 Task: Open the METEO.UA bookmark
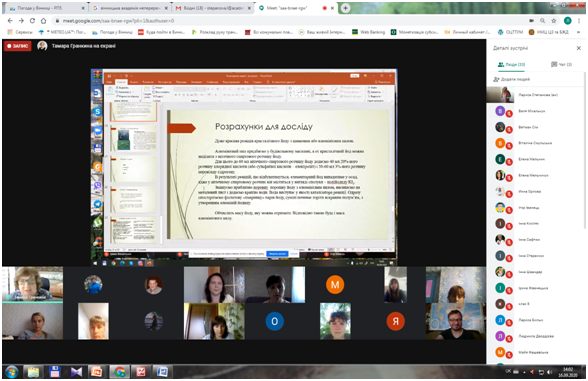[62, 32]
